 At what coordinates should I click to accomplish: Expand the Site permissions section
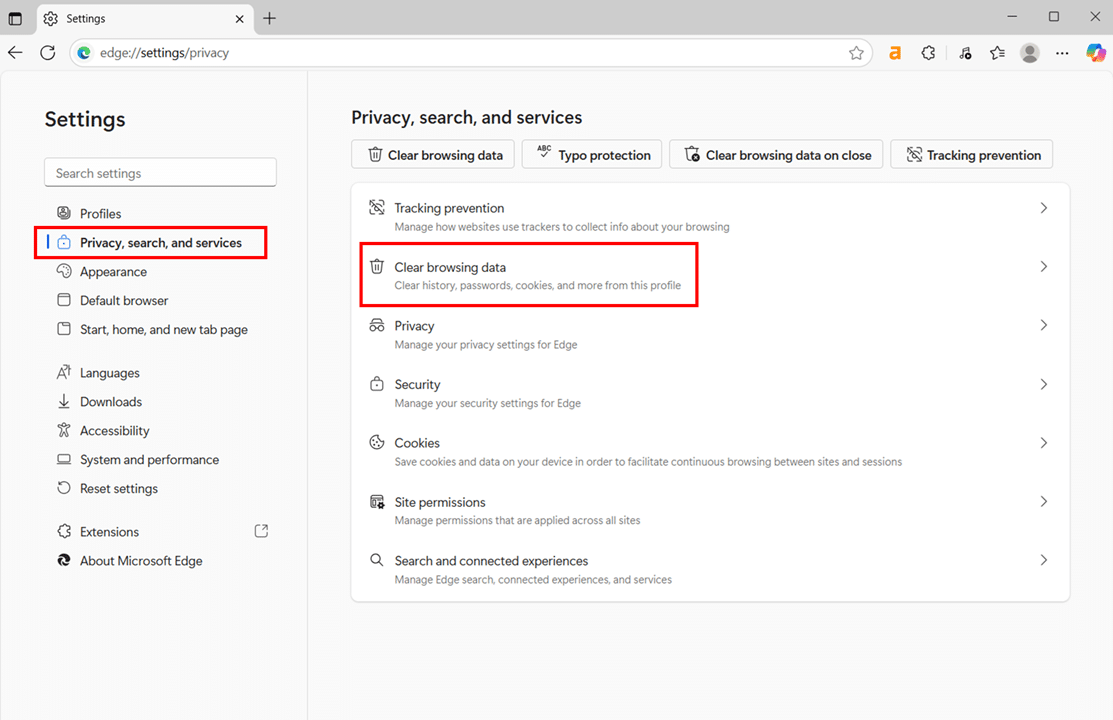(710, 501)
